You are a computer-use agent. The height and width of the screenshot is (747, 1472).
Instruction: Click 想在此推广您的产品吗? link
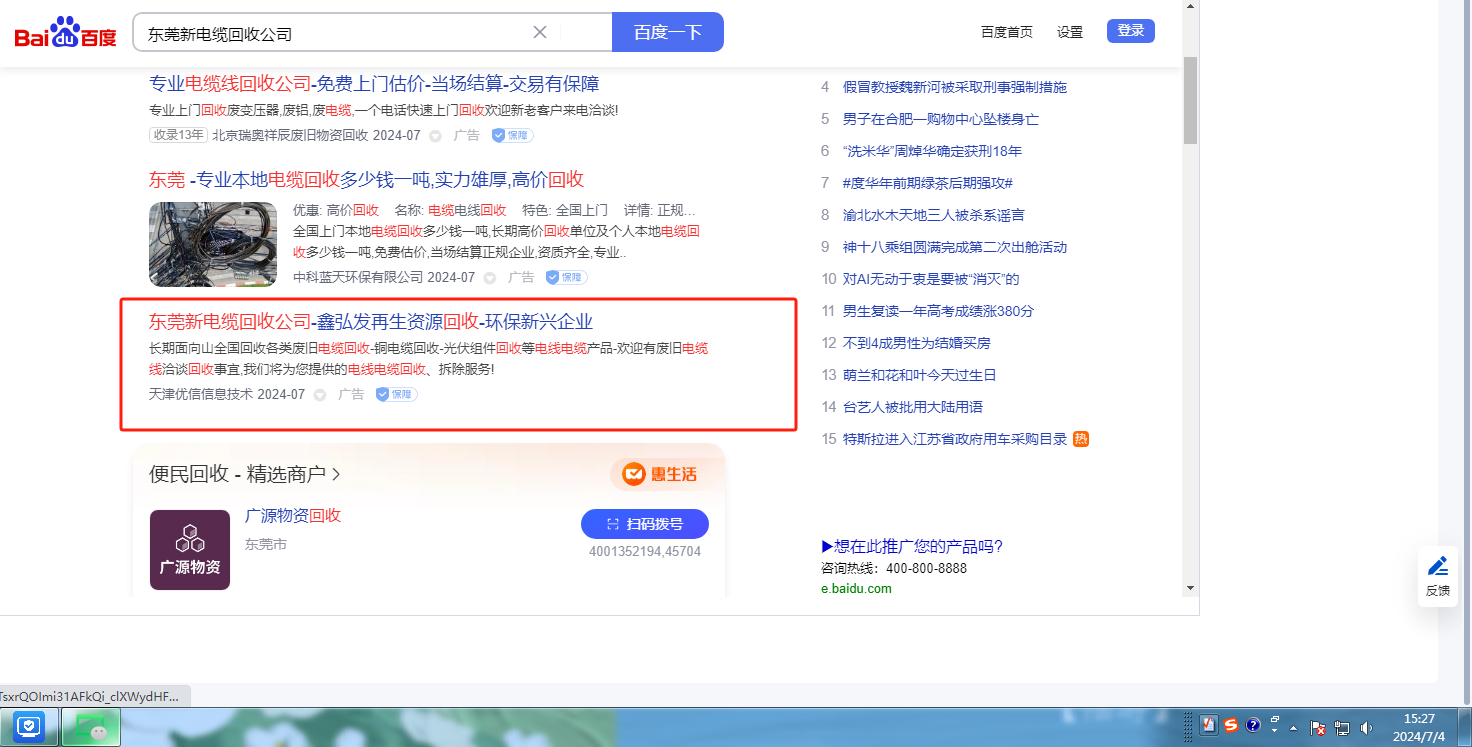912,546
